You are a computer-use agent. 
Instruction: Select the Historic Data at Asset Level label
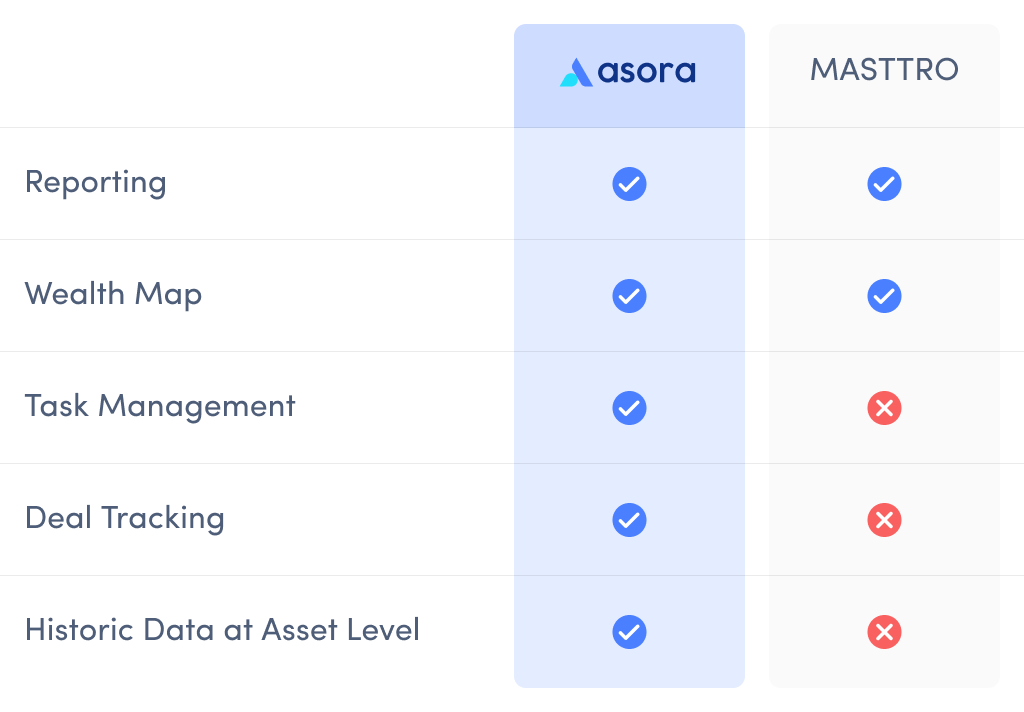pos(222,630)
